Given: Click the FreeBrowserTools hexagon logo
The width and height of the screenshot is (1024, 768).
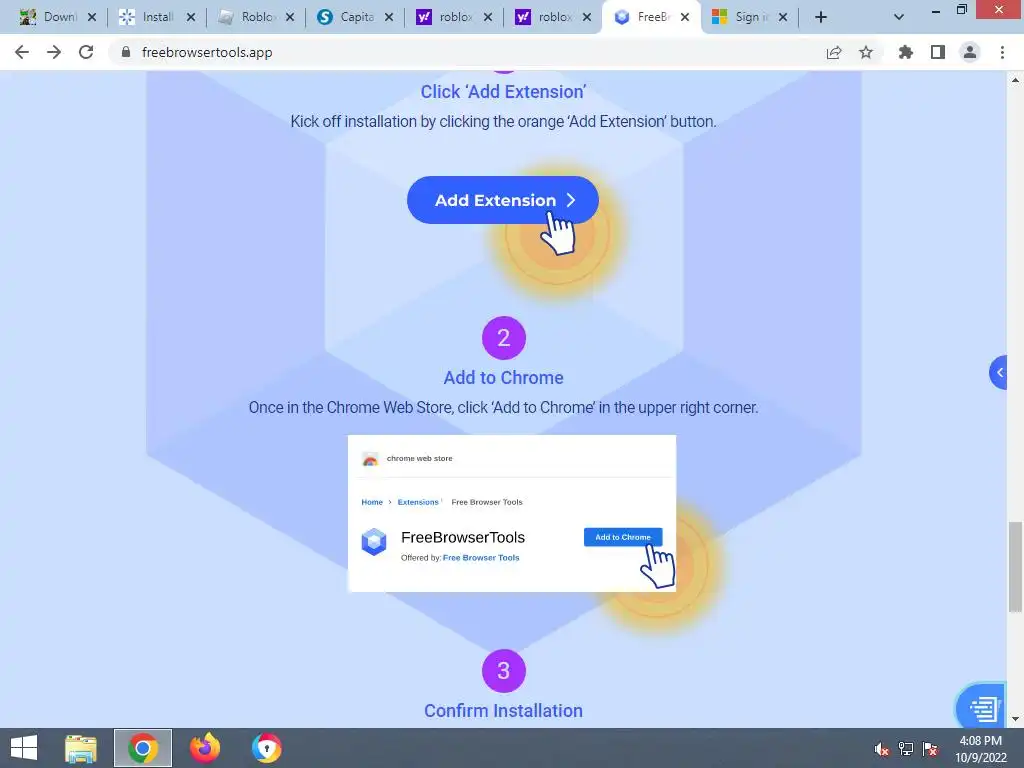Looking at the screenshot, I should click(x=374, y=542).
